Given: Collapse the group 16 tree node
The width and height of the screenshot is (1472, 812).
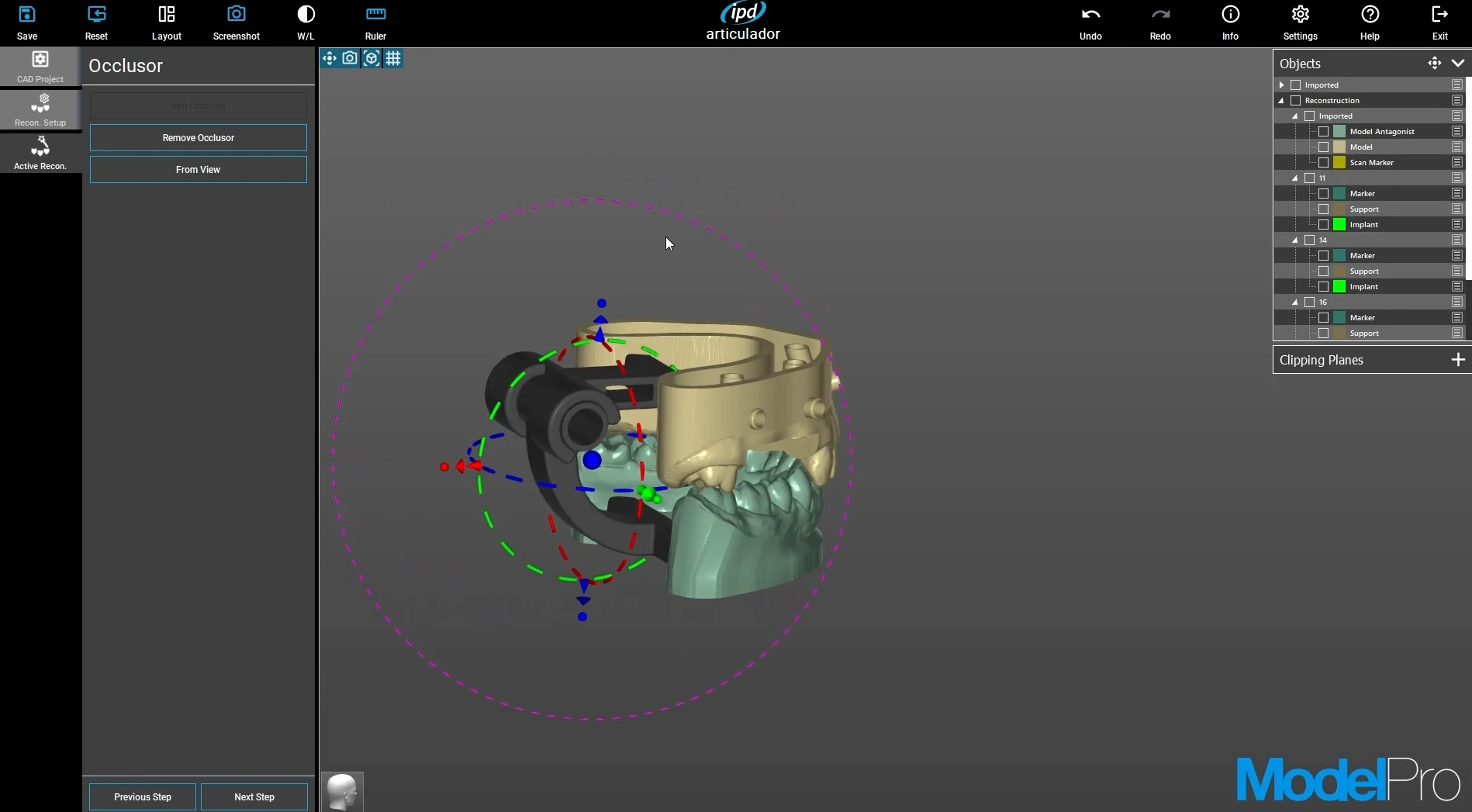Looking at the screenshot, I should [x=1295, y=302].
